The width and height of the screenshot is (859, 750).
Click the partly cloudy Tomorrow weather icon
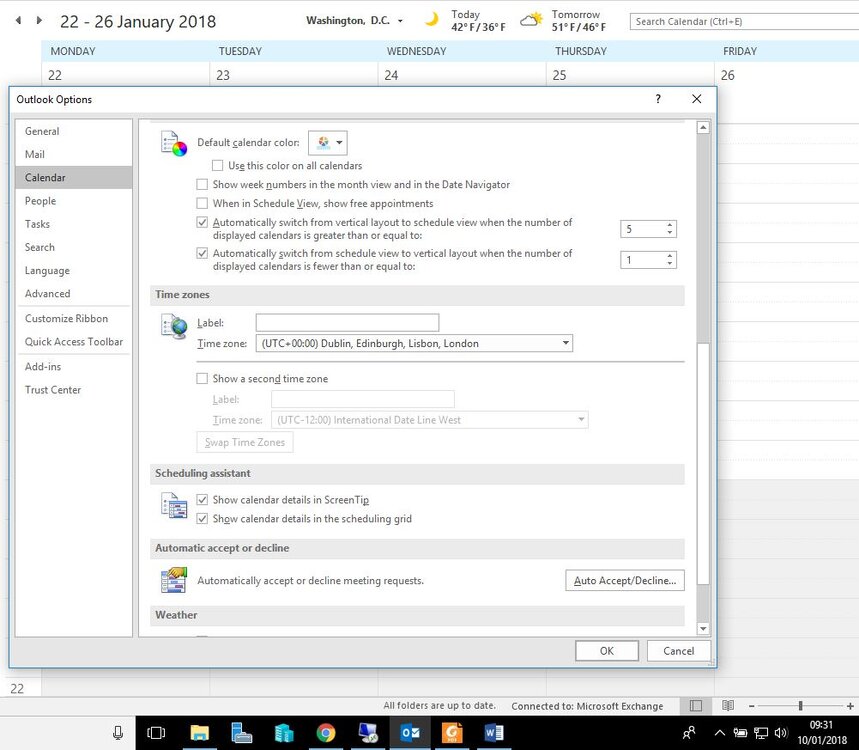(531, 20)
